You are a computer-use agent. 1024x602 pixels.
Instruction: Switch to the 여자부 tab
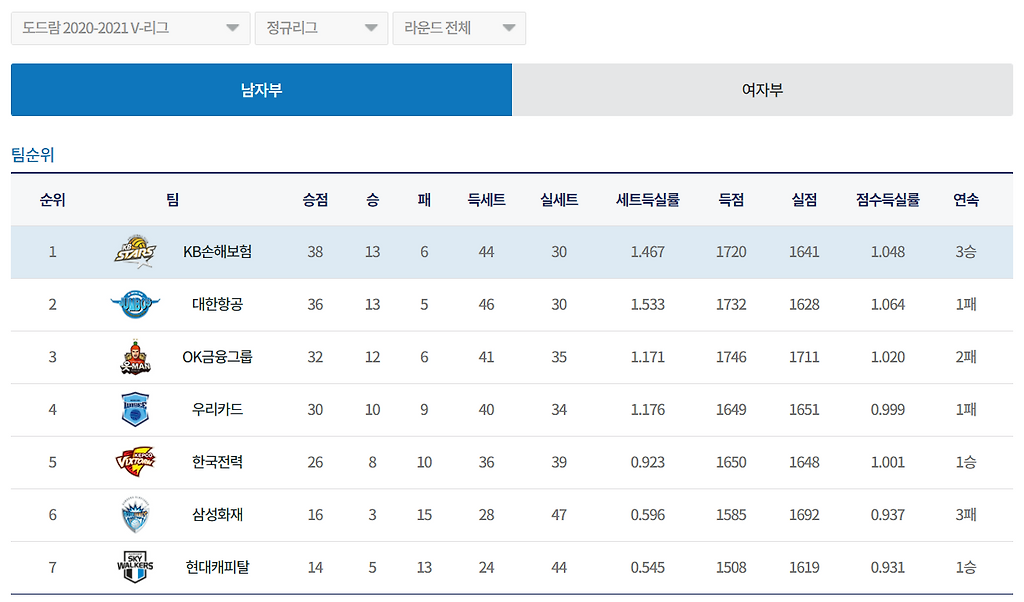[x=762, y=89]
